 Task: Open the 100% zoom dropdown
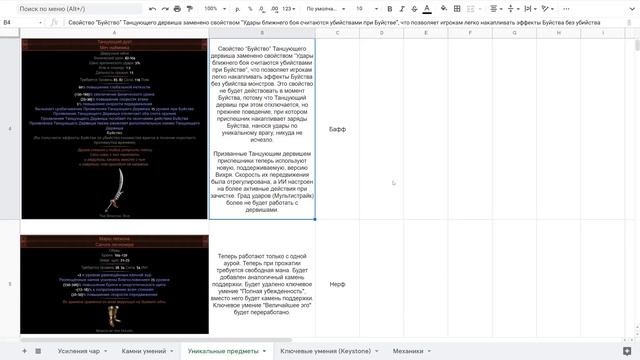tap(215, 9)
